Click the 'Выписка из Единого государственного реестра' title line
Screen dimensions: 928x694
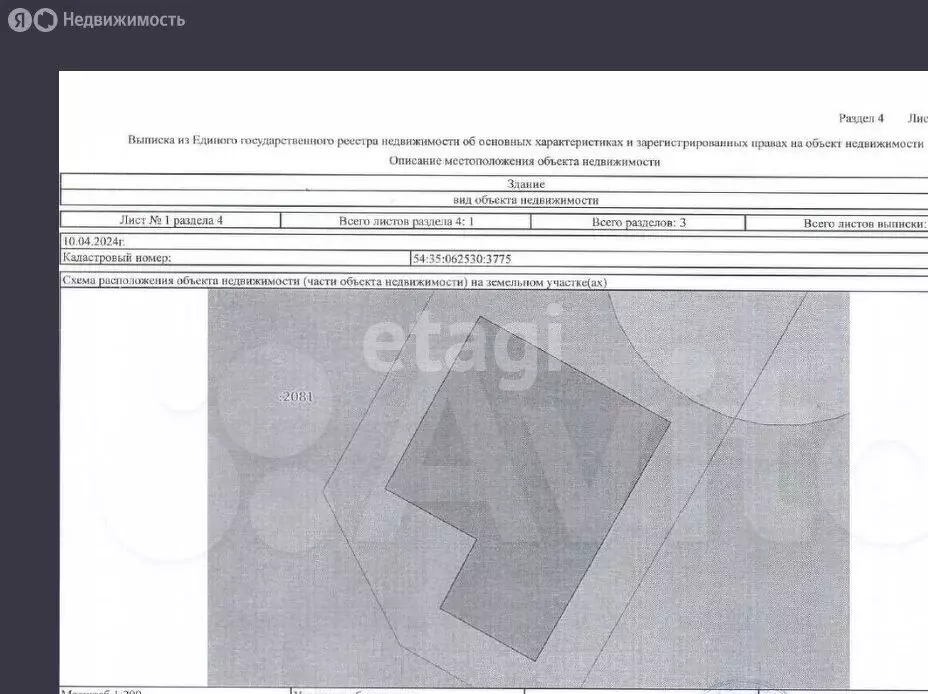526,142
